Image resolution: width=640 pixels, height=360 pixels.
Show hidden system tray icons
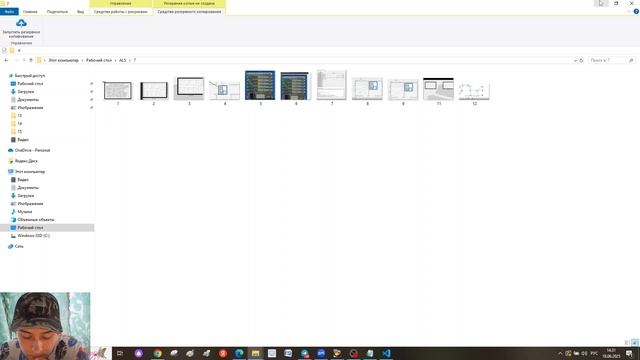560,353
